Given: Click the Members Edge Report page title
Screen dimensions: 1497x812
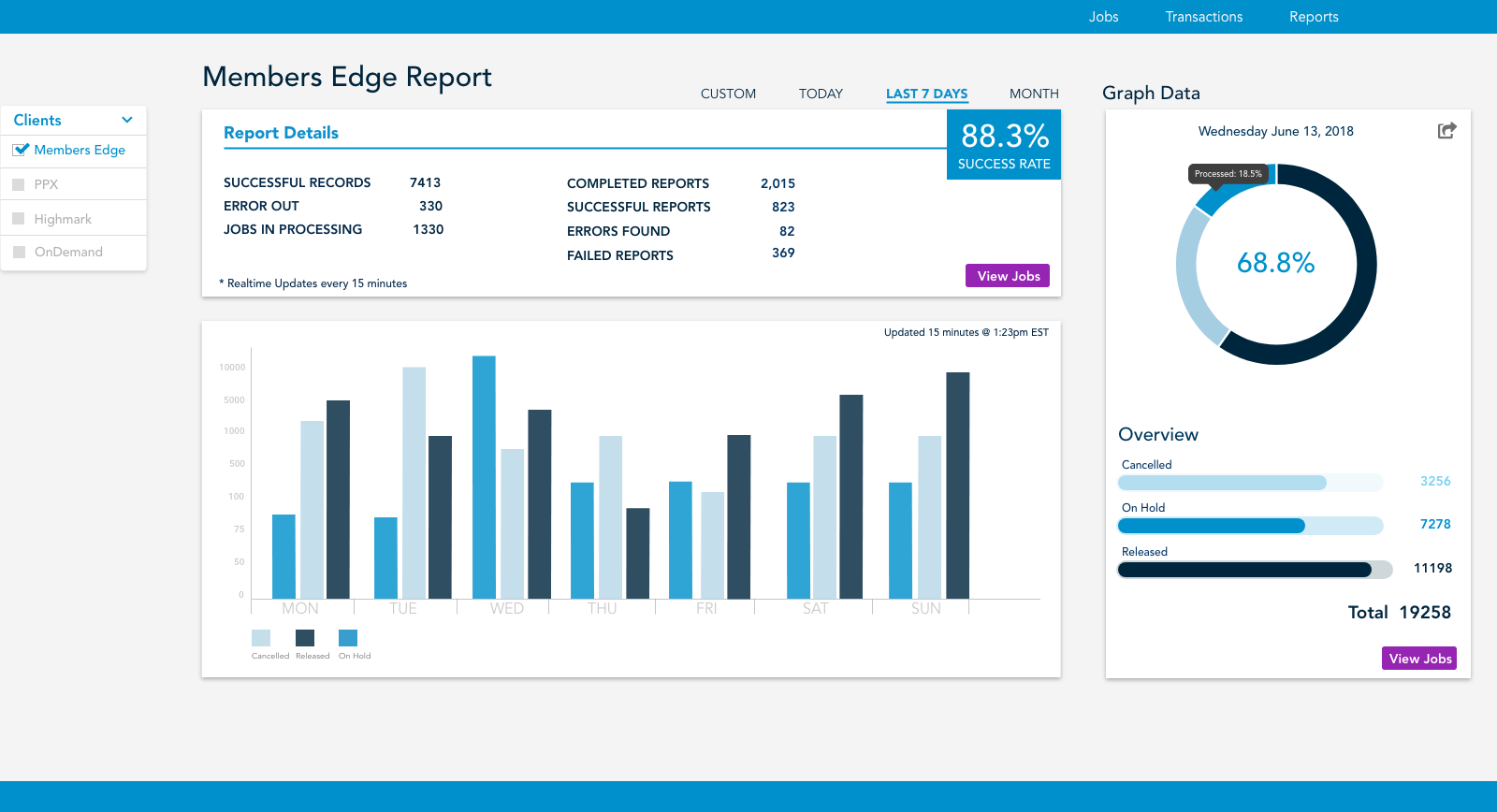Looking at the screenshot, I should click(x=347, y=77).
